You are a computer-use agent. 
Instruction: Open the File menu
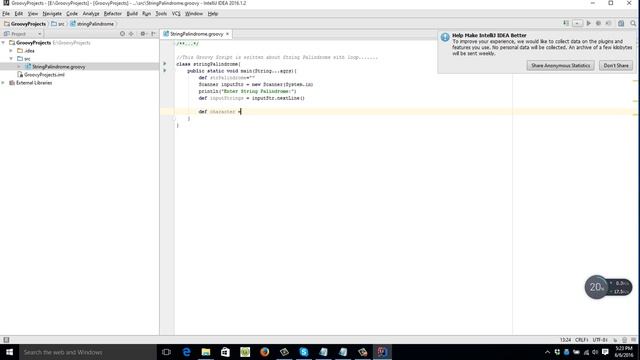(6, 13)
